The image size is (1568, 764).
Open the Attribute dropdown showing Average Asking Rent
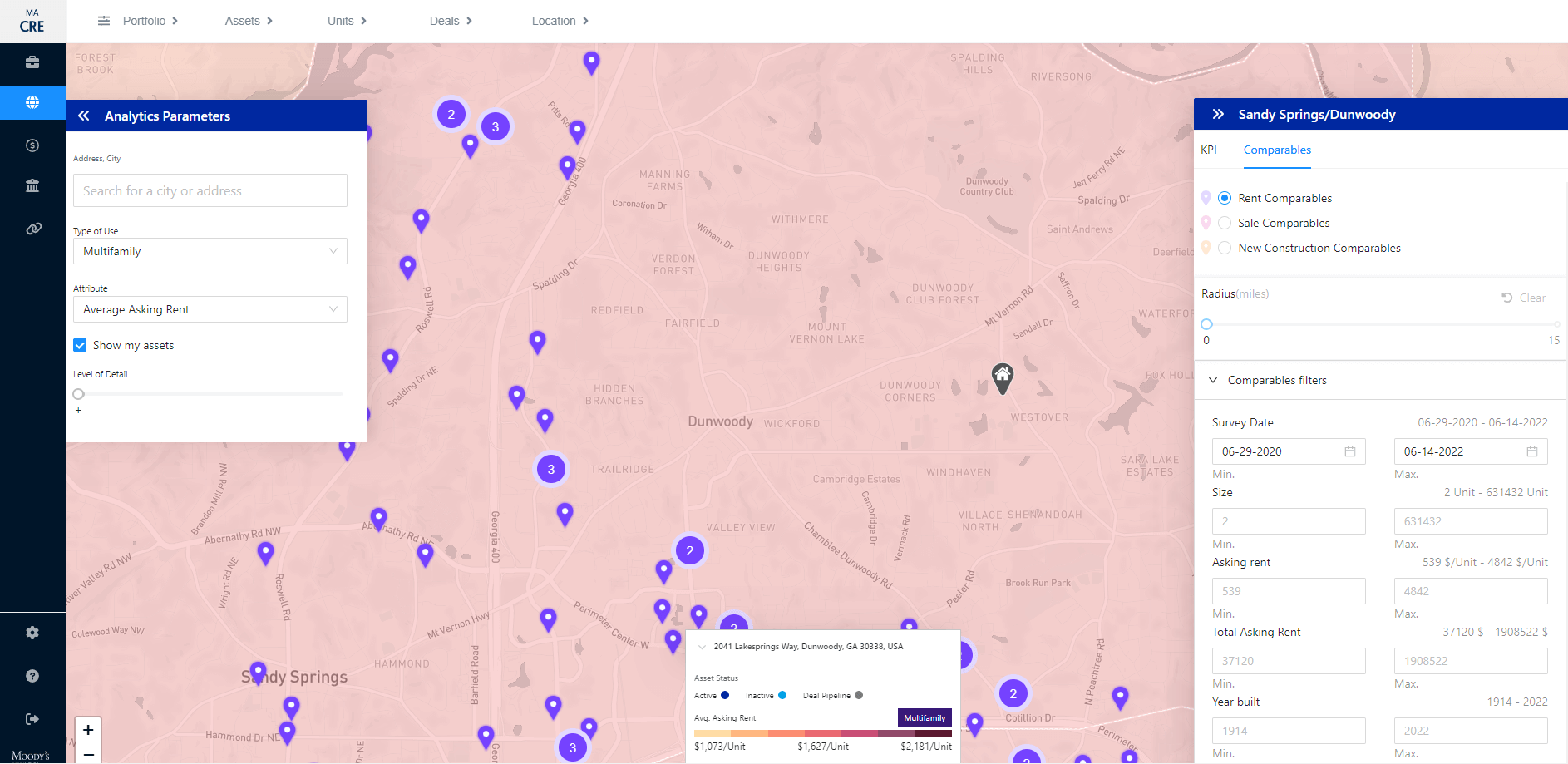pyautogui.click(x=210, y=309)
